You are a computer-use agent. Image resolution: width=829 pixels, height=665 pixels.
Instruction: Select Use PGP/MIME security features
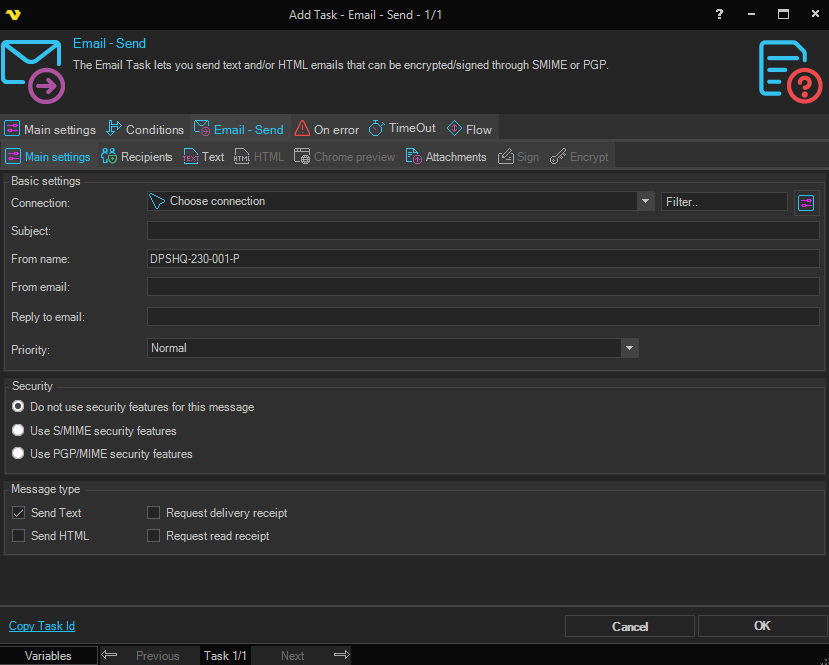click(17, 454)
